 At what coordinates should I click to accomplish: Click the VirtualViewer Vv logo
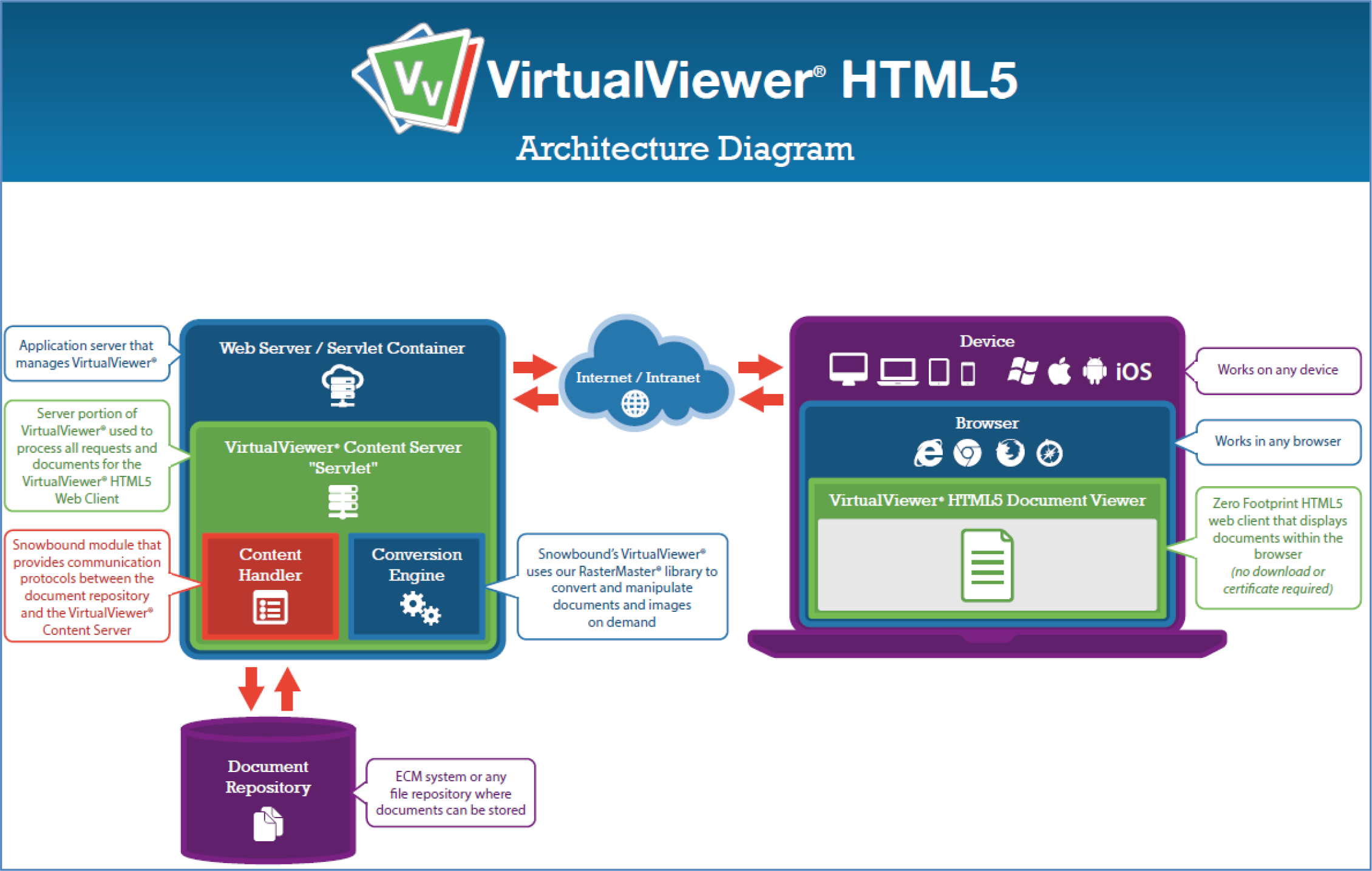coord(418,78)
